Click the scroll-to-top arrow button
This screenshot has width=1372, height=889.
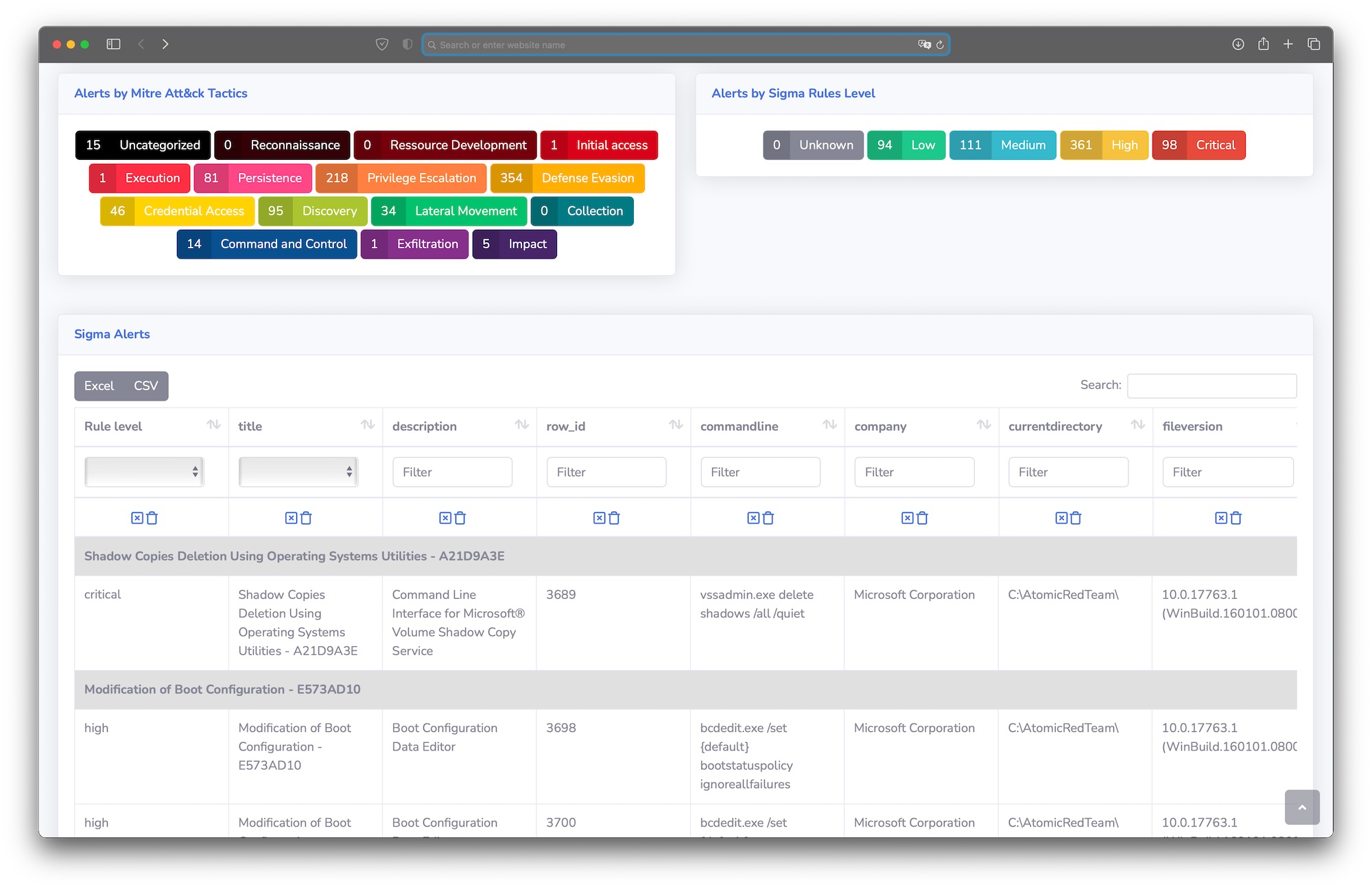click(1301, 807)
